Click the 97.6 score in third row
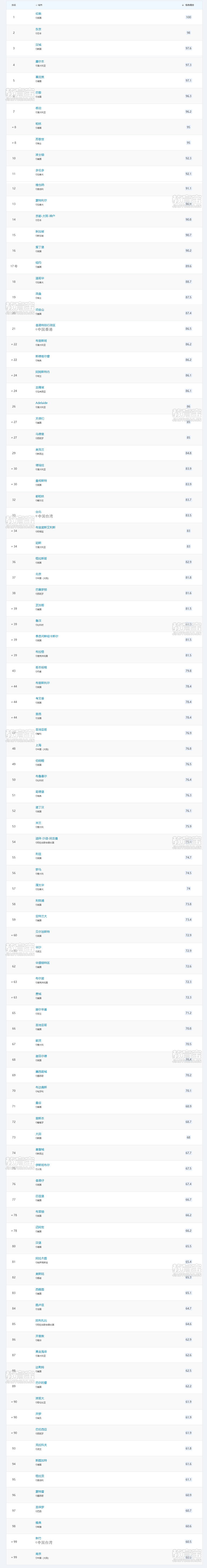This screenshot has height=1568, width=207. [189, 48]
